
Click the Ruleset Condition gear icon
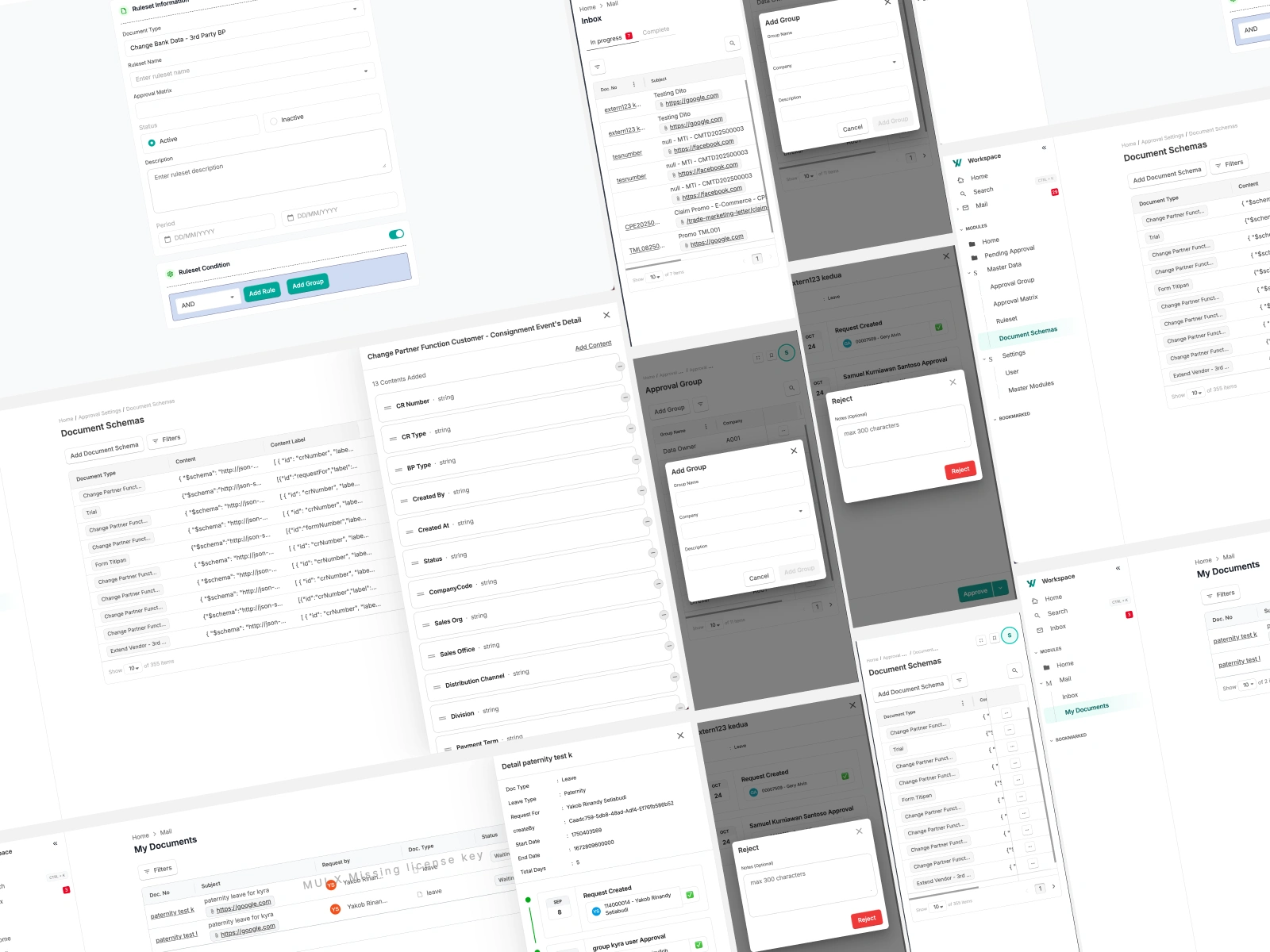click(x=170, y=274)
